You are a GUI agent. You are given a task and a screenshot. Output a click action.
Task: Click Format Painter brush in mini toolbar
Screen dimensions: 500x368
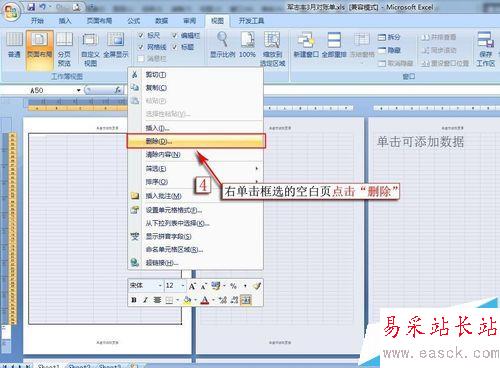click(x=256, y=286)
